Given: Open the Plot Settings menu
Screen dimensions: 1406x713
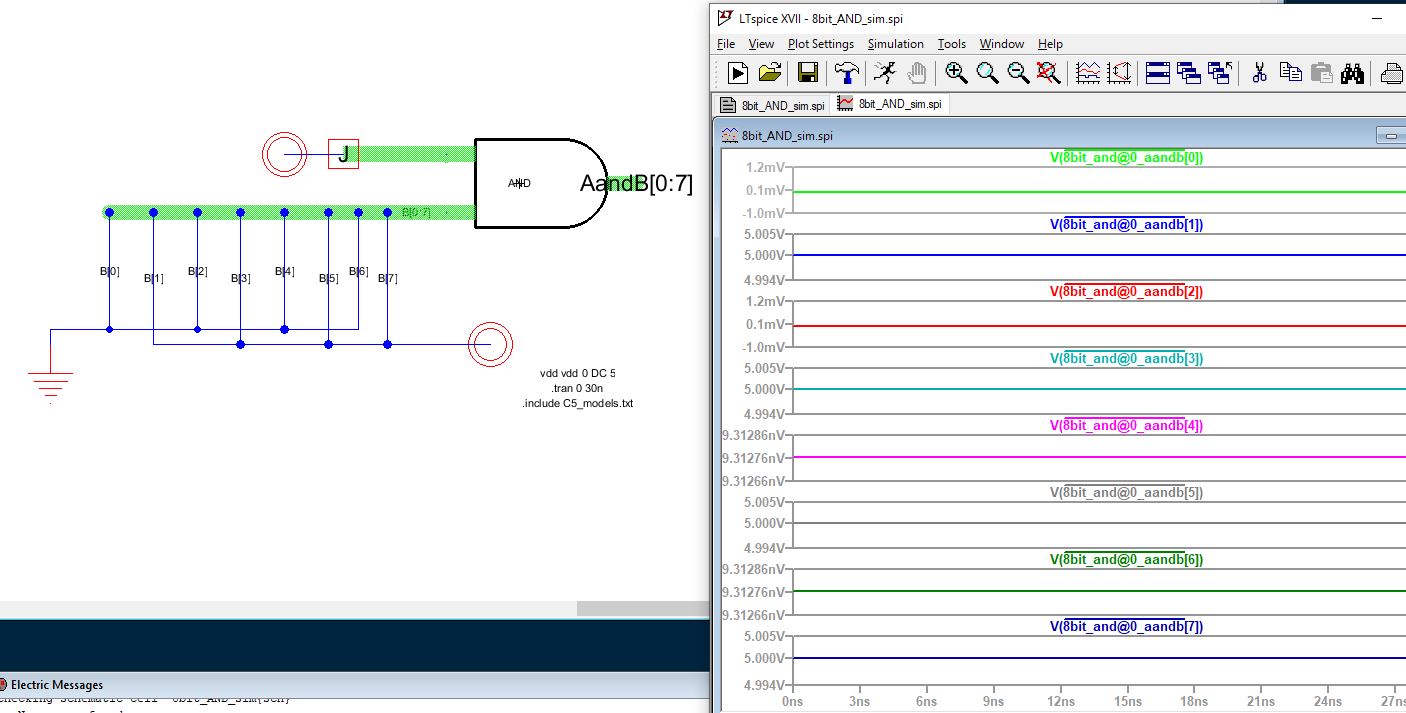Looking at the screenshot, I should 820,44.
